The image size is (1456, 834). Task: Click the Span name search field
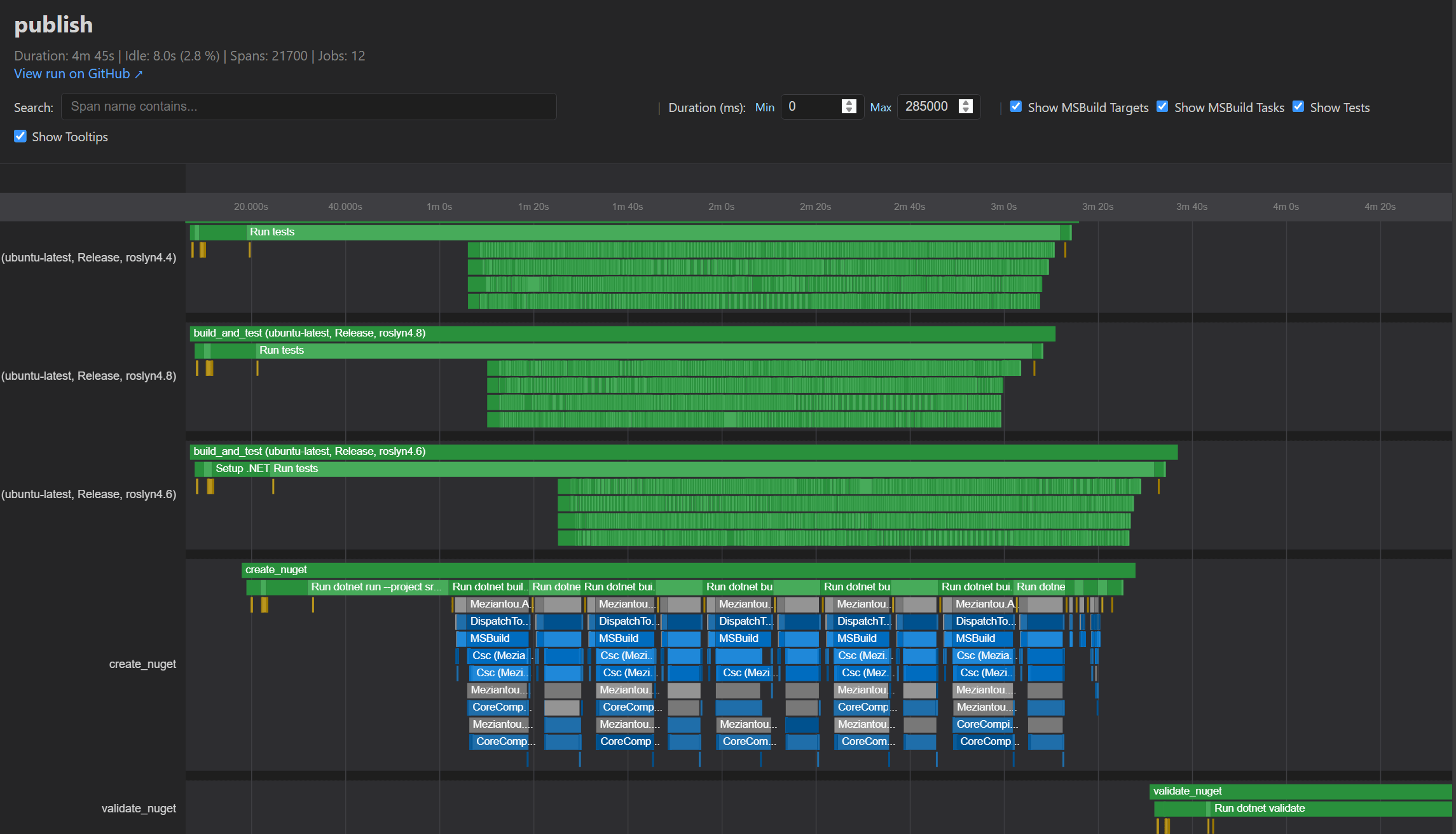pyautogui.click(x=308, y=107)
